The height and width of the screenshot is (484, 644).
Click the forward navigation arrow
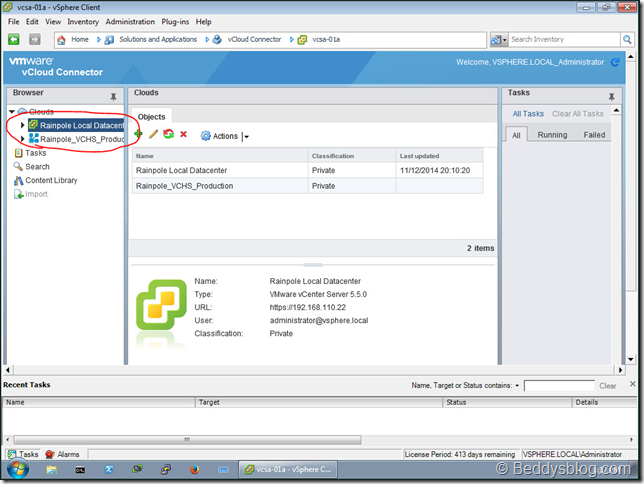[x=35, y=39]
